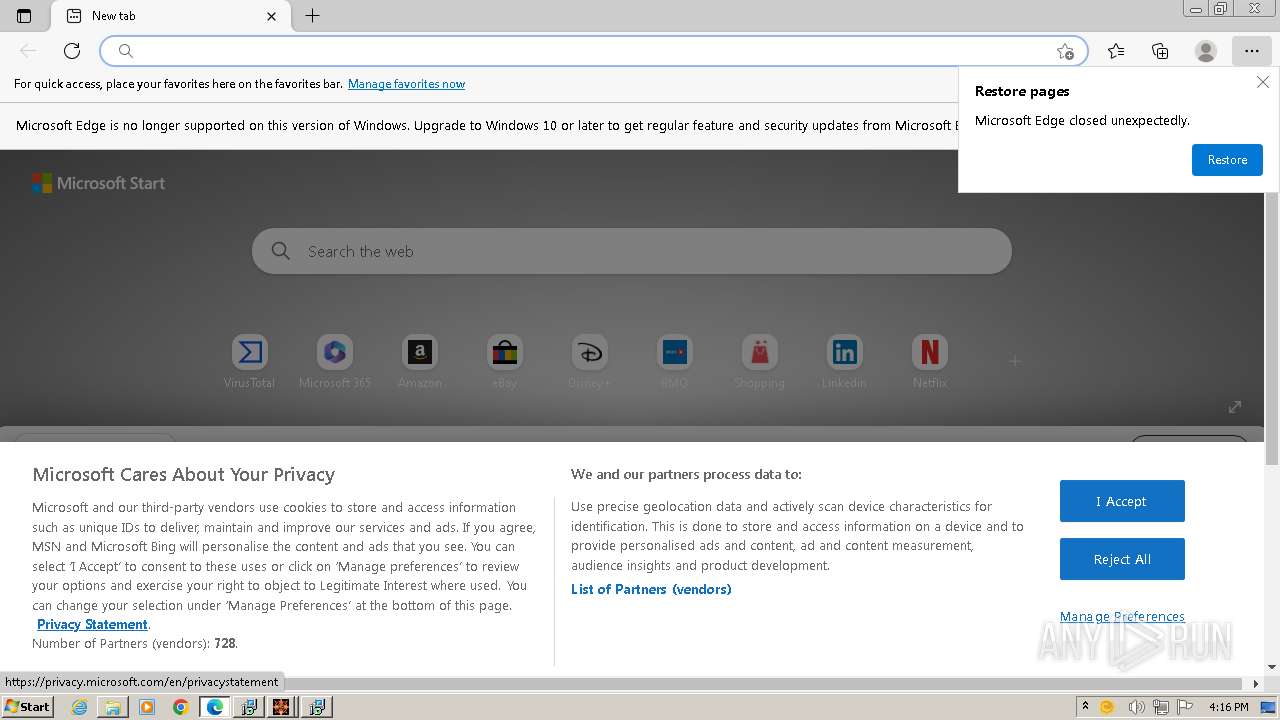1280x720 pixels.
Task: Follow the Manage favorites now link
Action: coord(406,84)
